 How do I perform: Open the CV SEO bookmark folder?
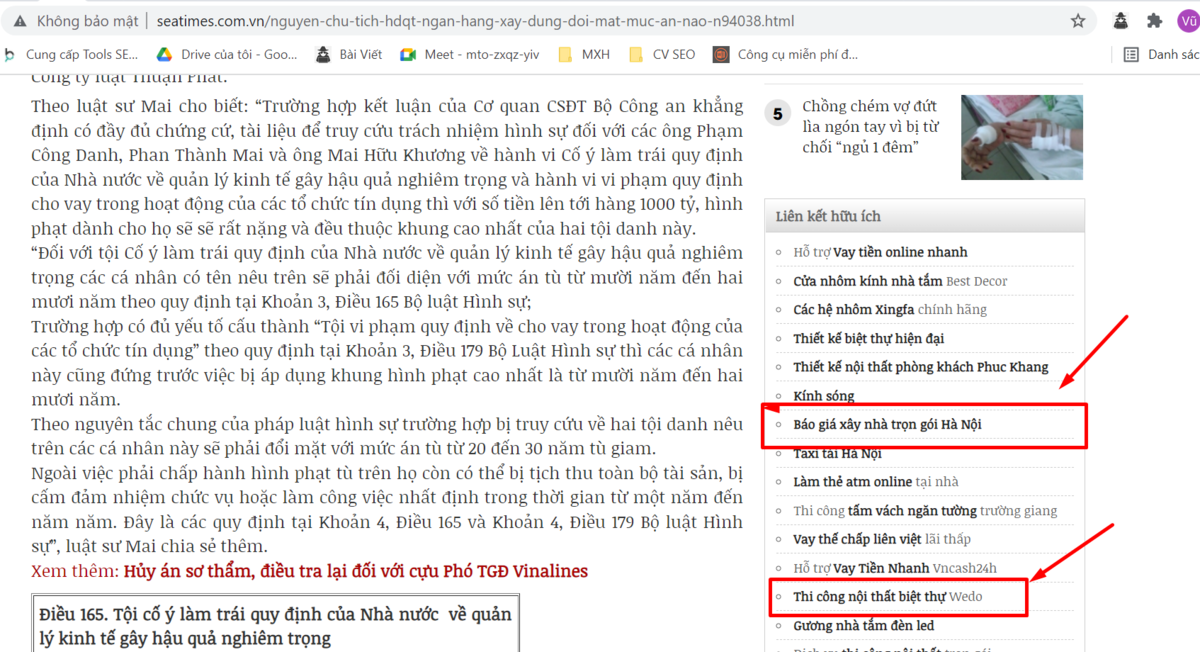tap(662, 55)
